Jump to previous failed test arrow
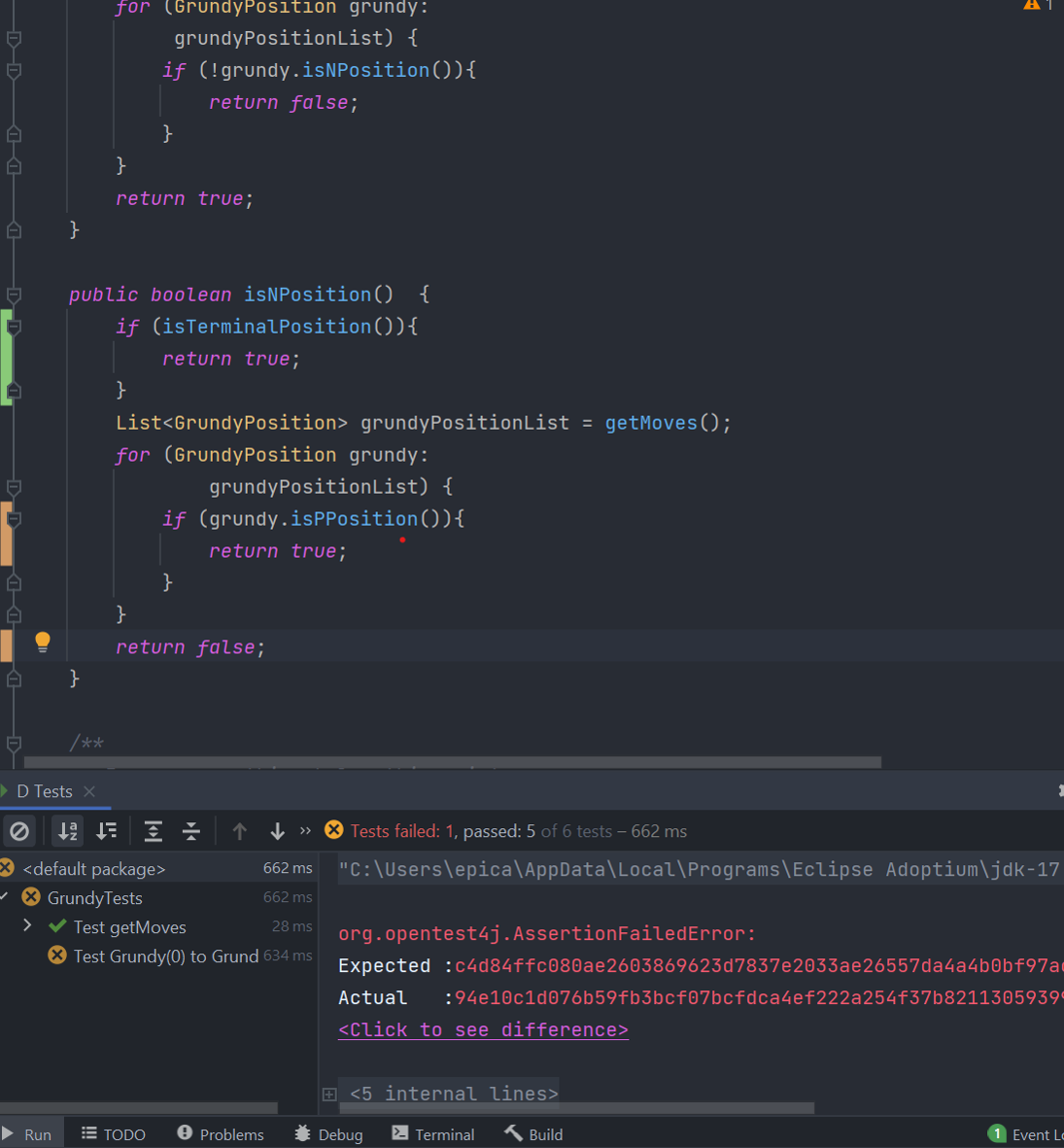This screenshot has height=1148, width=1064. click(x=240, y=831)
